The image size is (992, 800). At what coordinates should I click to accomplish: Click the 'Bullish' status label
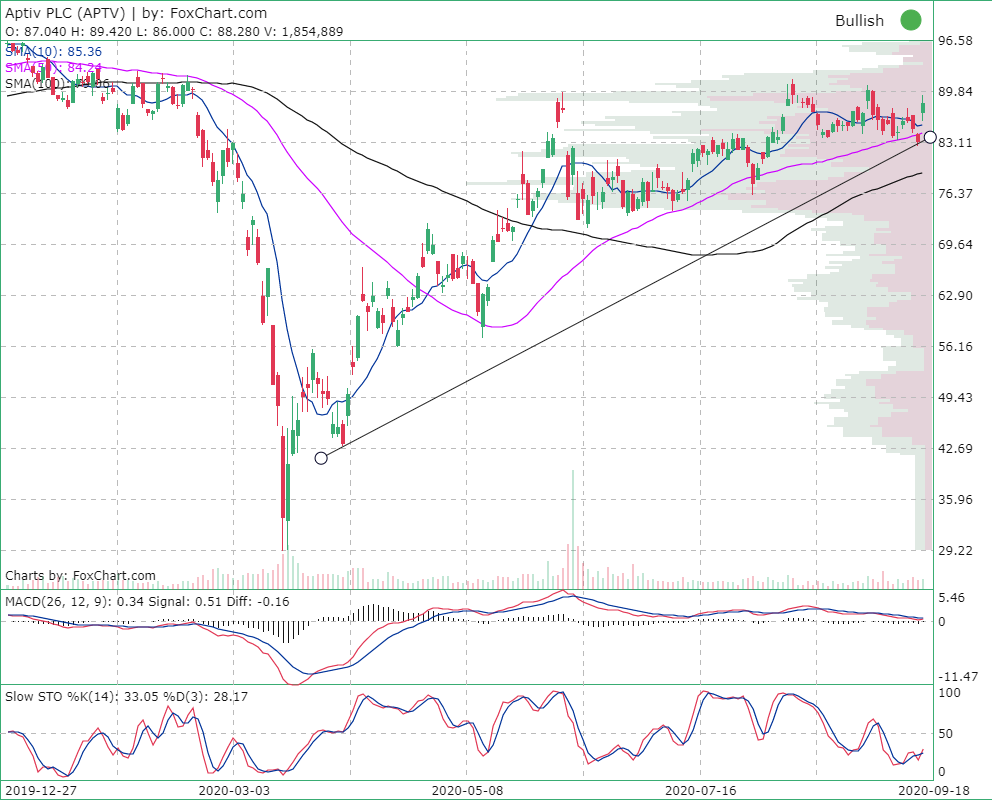pos(859,21)
